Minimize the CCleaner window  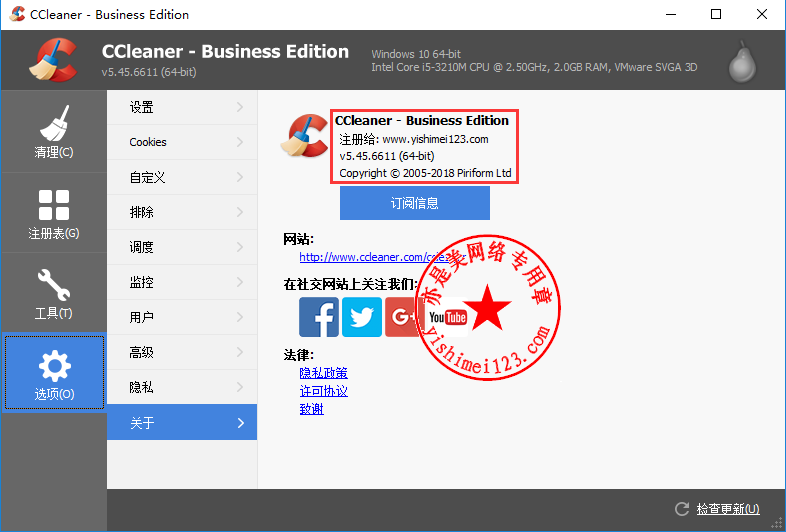tap(671, 14)
